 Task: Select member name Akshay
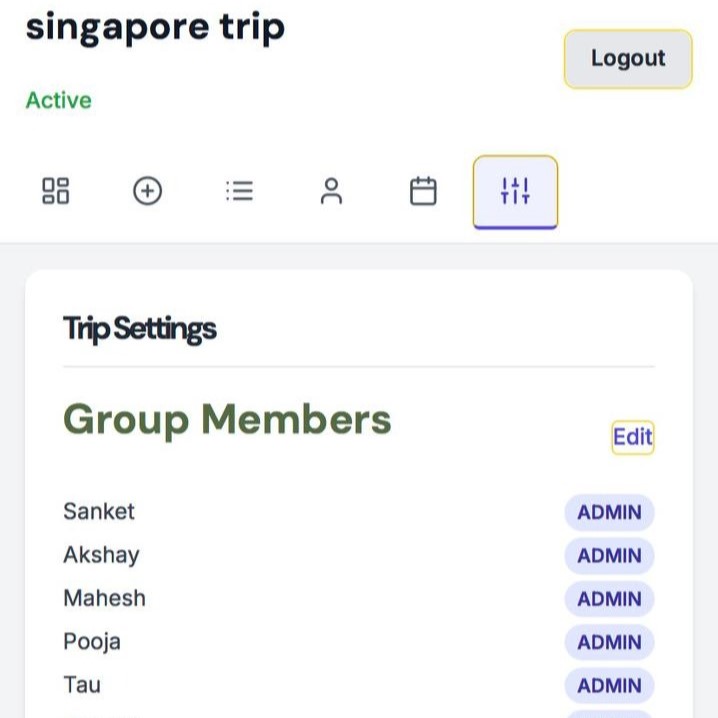click(101, 555)
